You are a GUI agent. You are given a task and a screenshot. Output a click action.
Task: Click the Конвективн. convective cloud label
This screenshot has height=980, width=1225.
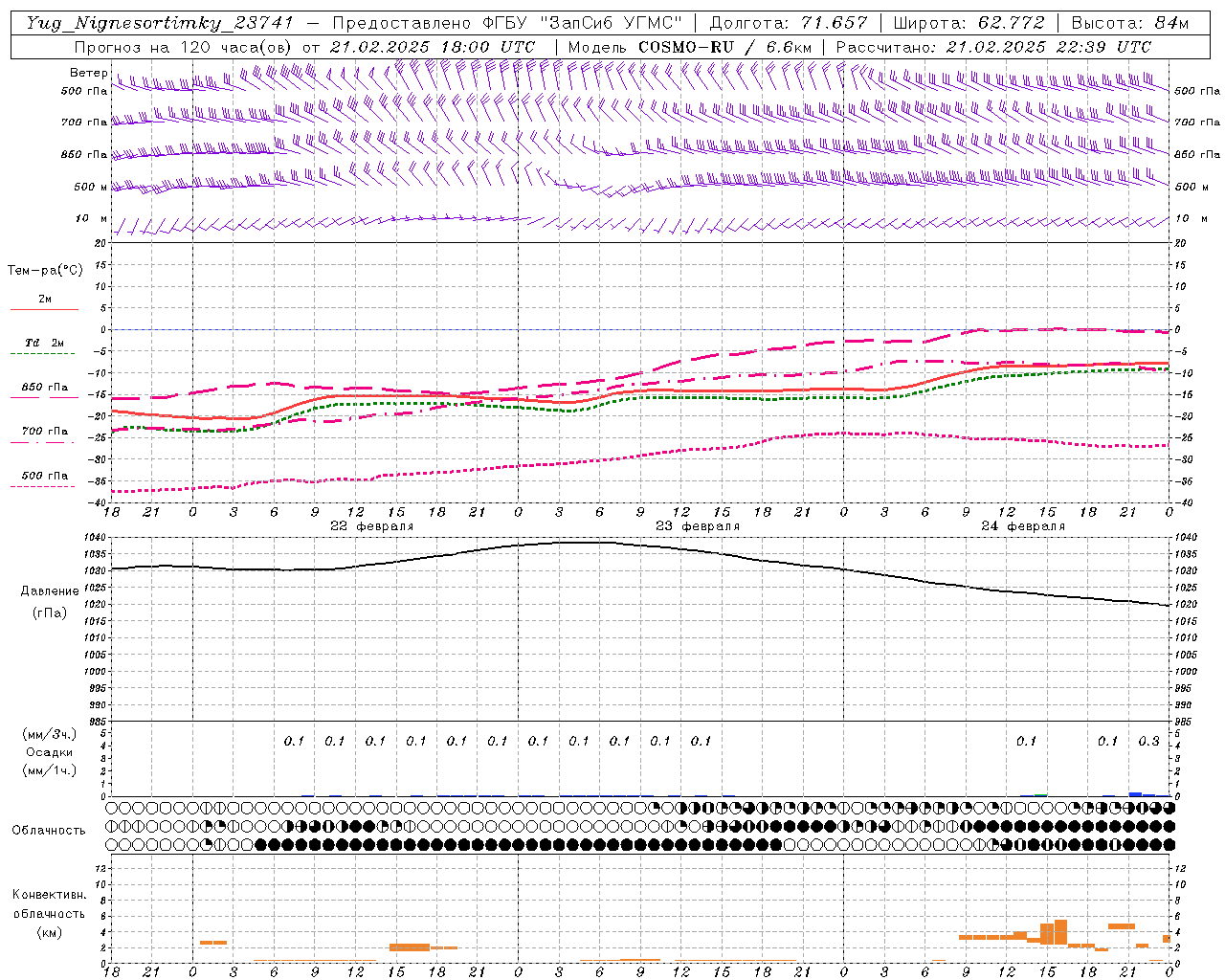coord(49,895)
